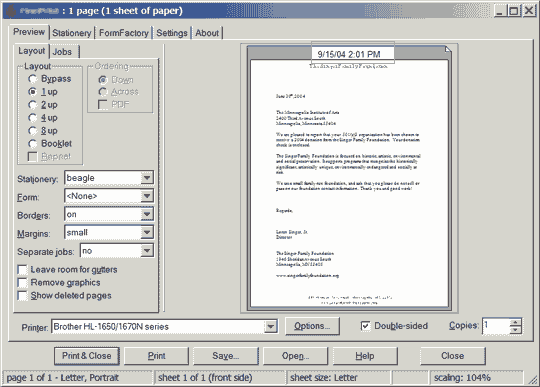The image size is (540, 387).
Task: Click the window resize grip icon
Action: coord(532,379)
